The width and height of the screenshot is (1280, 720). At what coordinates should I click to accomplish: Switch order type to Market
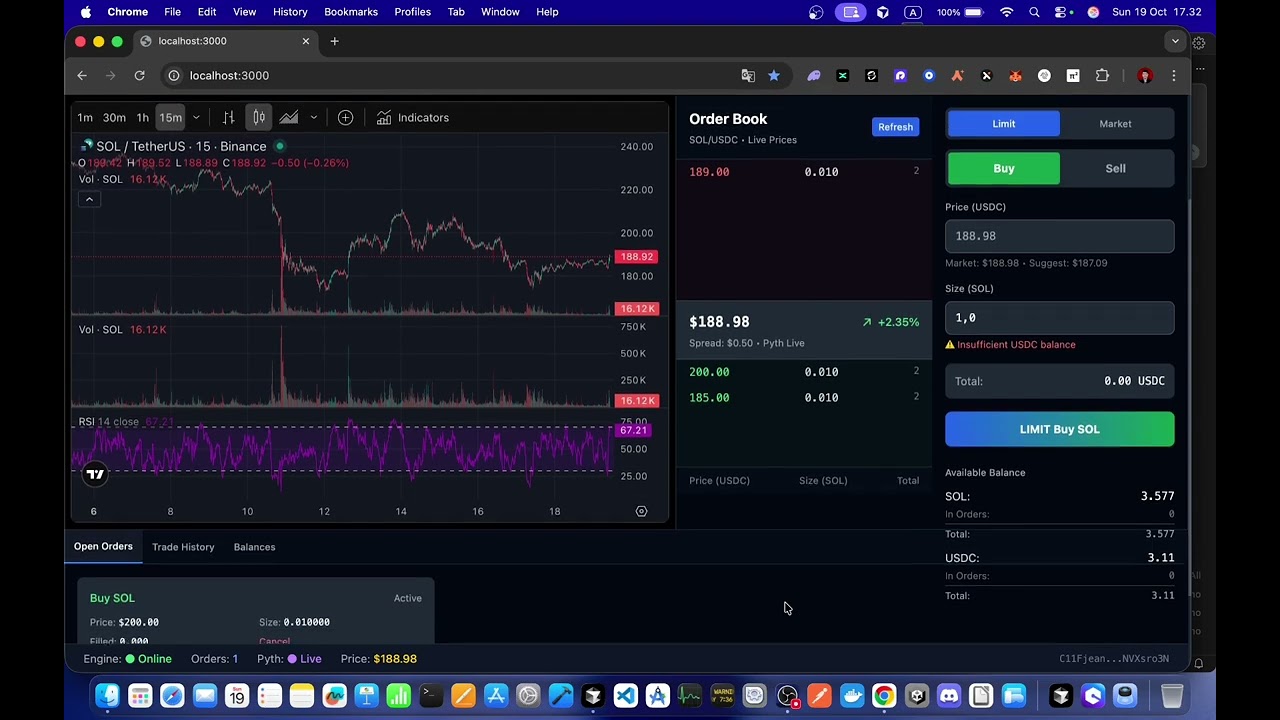tap(1116, 124)
